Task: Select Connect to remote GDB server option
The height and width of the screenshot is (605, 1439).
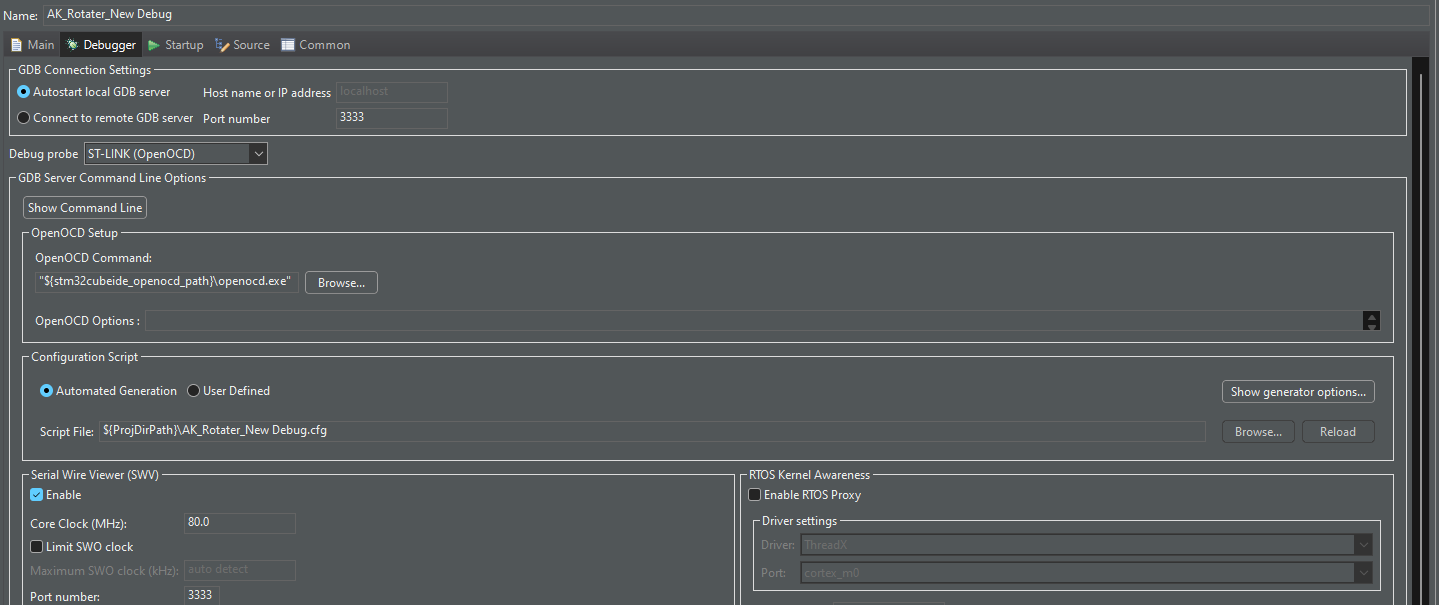Action: (23, 117)
